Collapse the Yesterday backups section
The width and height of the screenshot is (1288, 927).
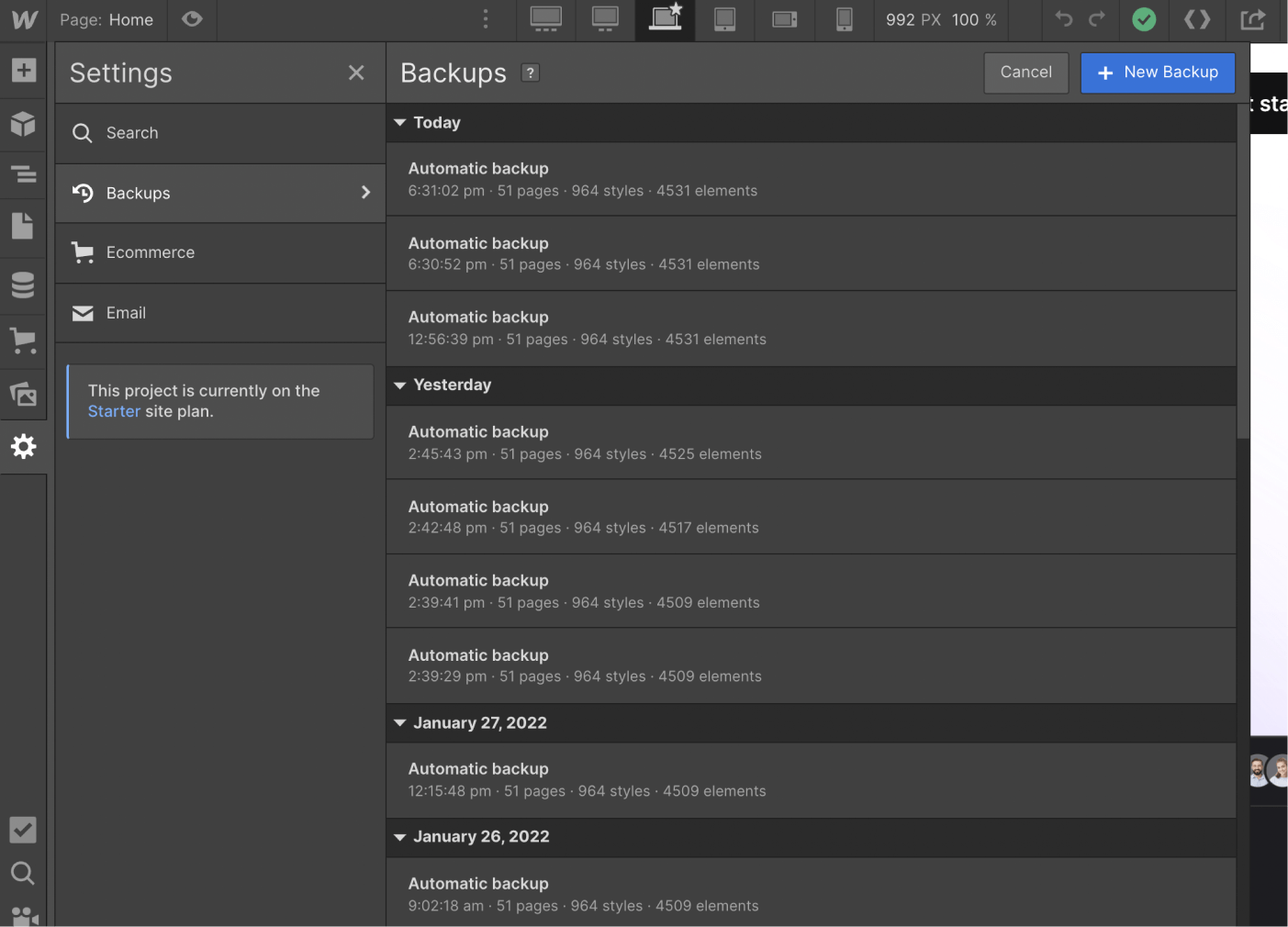[x=400, y=385]
